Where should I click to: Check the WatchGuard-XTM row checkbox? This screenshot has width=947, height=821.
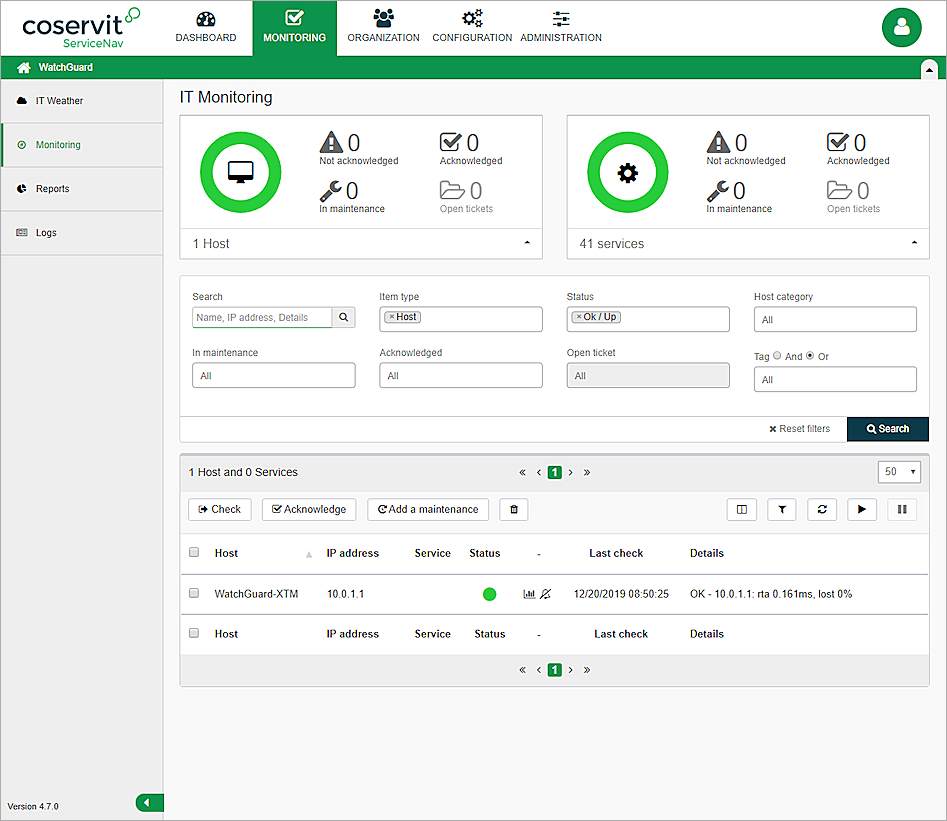(x=194, y=593)
